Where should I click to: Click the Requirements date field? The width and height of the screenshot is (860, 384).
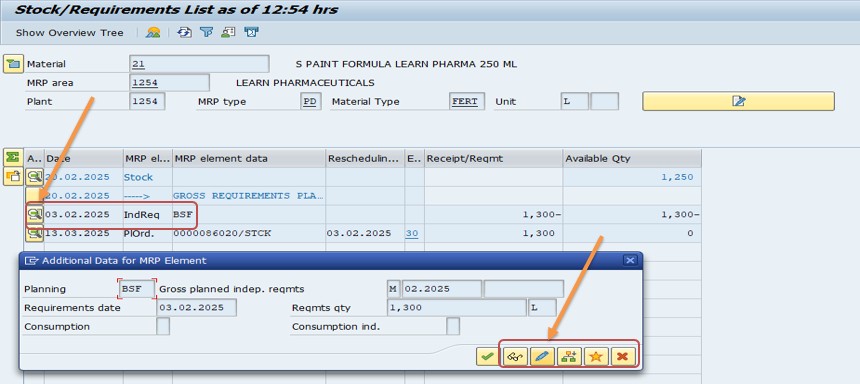[x=197, y=307]
